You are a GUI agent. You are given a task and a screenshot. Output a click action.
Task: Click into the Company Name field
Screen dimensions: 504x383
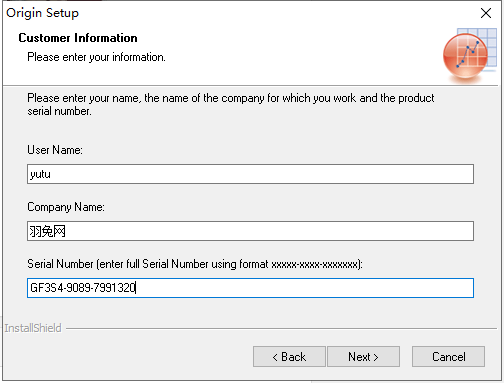click(250, 231)
